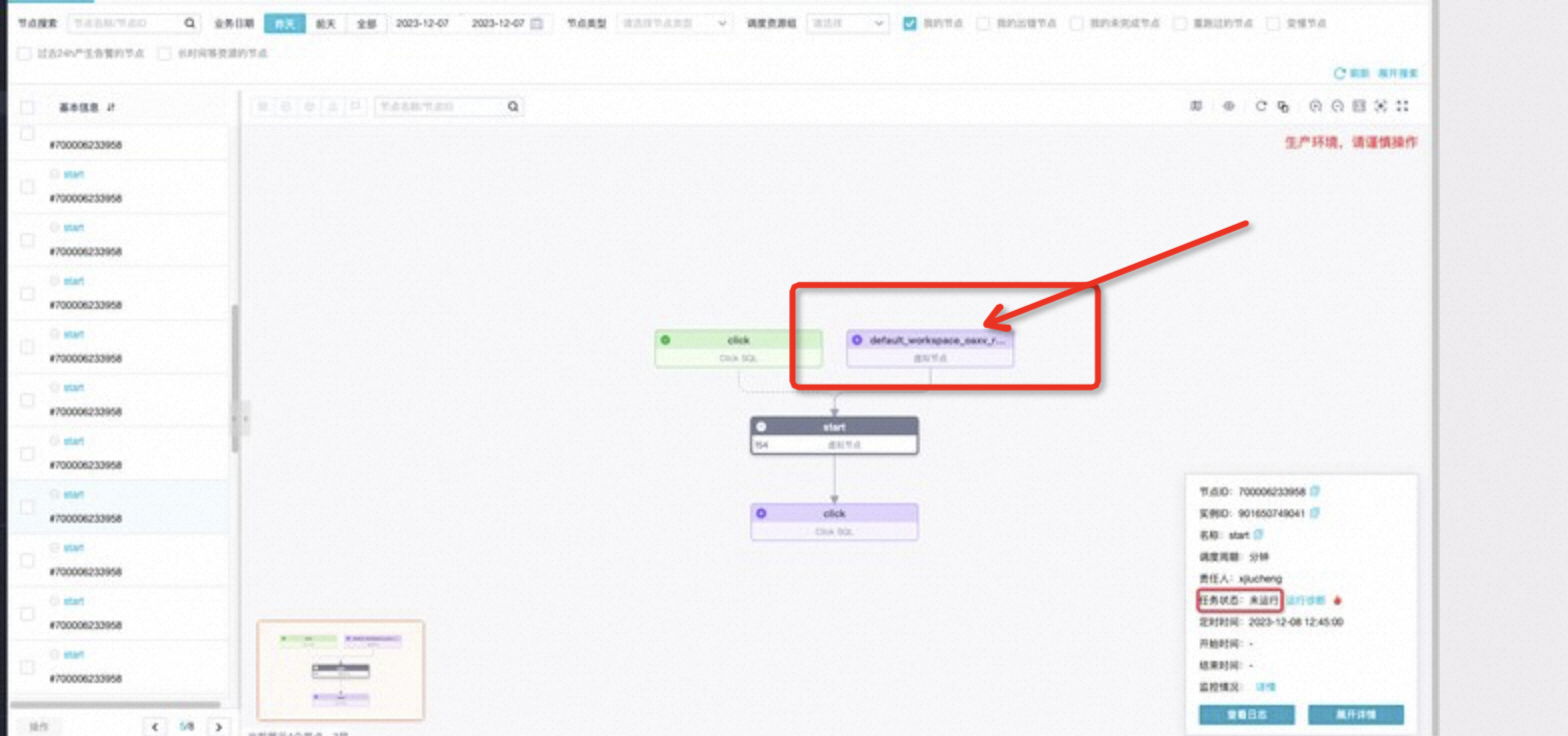Select the green click SQL node
Image resolution: width=1568 pixels, height=736 pixels.
739,349
